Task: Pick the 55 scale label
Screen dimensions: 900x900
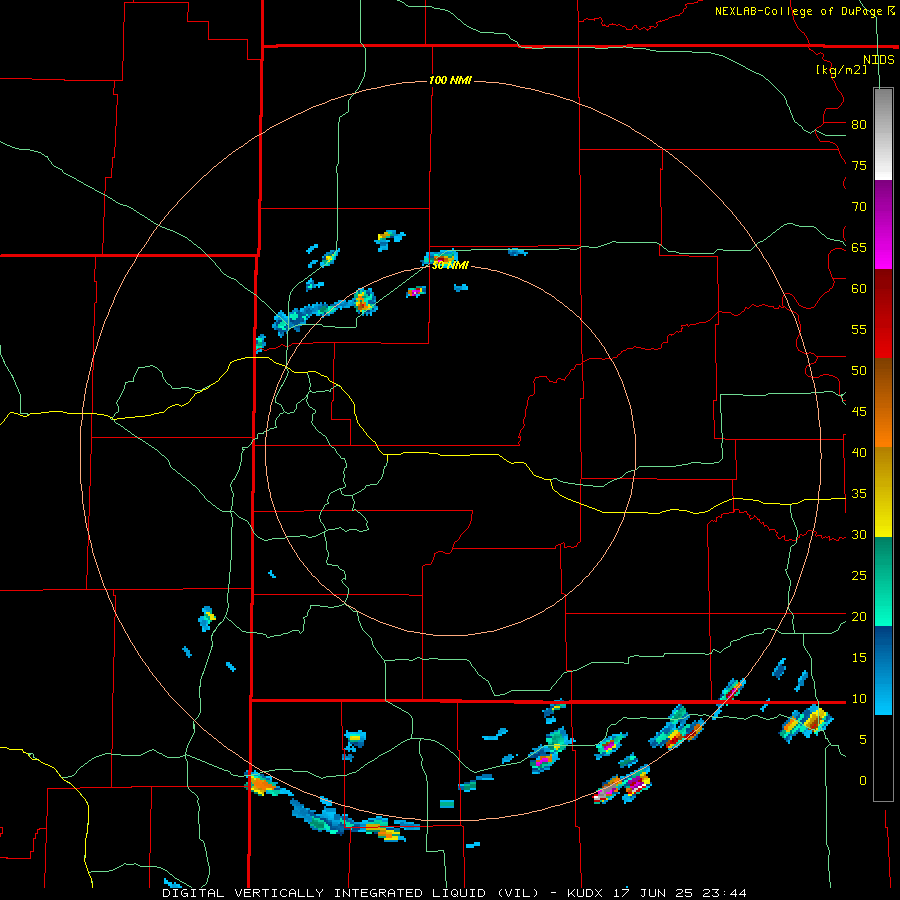Action: click(x=859, y=329)
